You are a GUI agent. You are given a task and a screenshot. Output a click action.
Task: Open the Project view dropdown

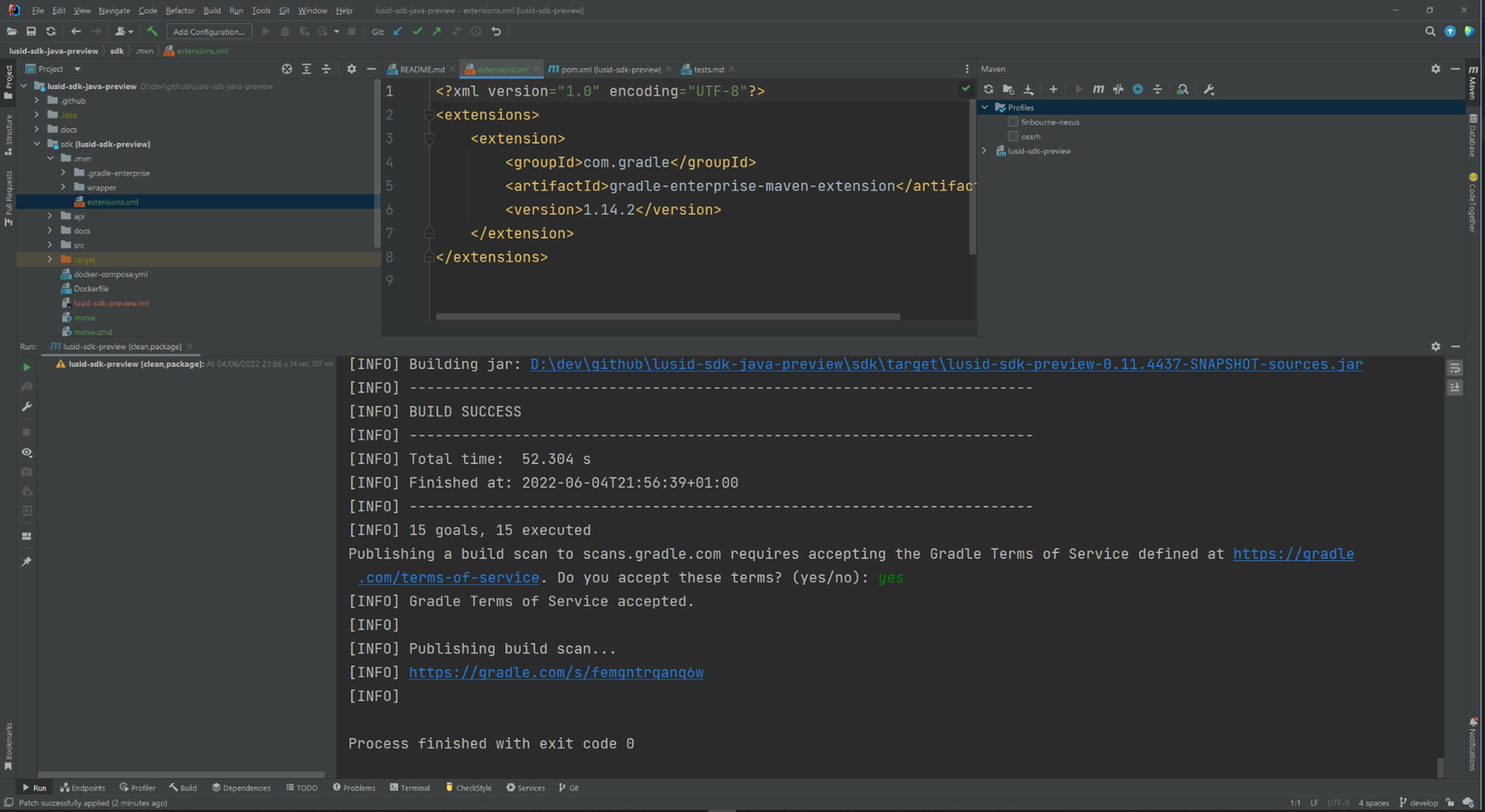(x=77, y=69)
